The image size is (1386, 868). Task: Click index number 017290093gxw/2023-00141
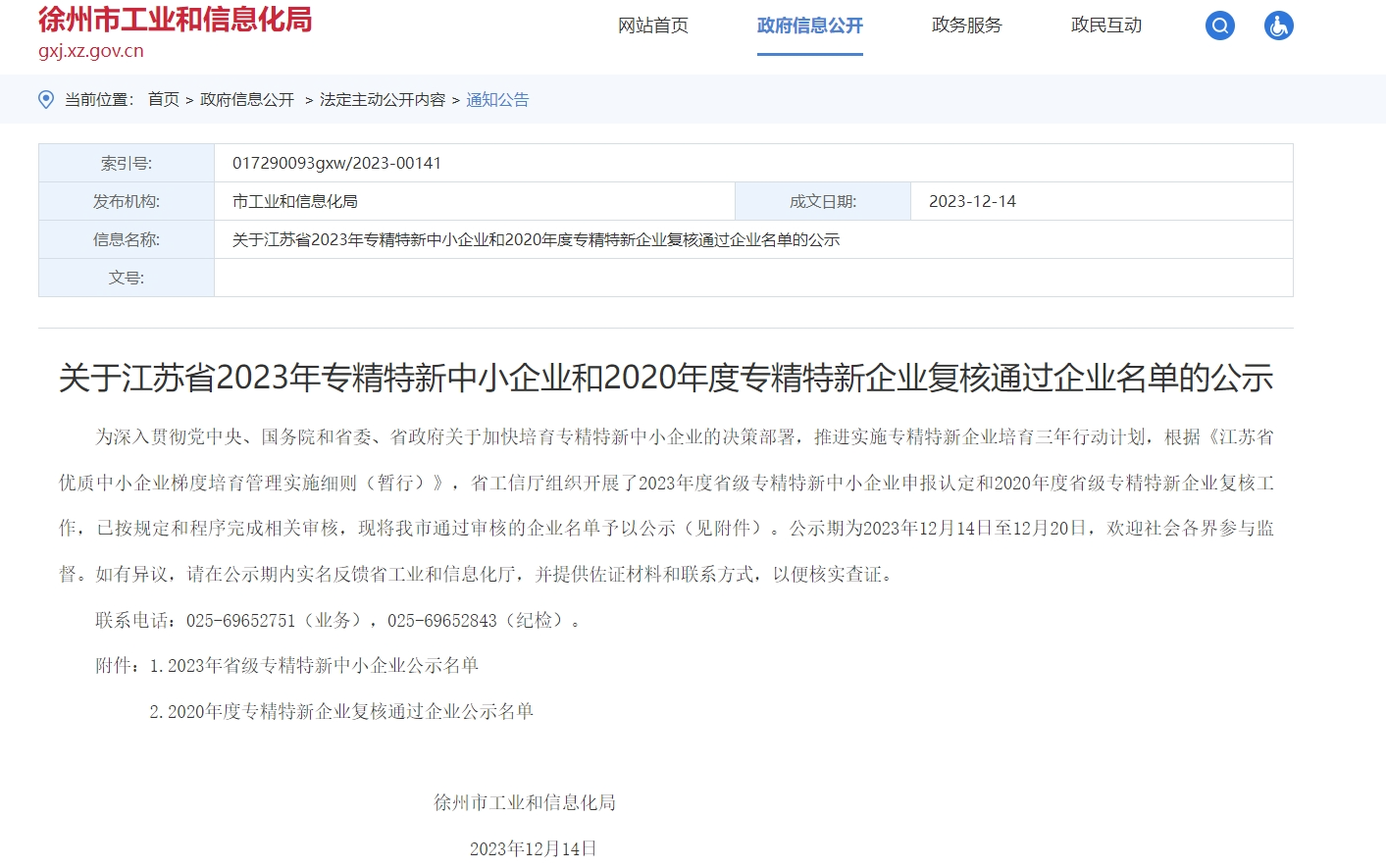[x=336, y=163]
